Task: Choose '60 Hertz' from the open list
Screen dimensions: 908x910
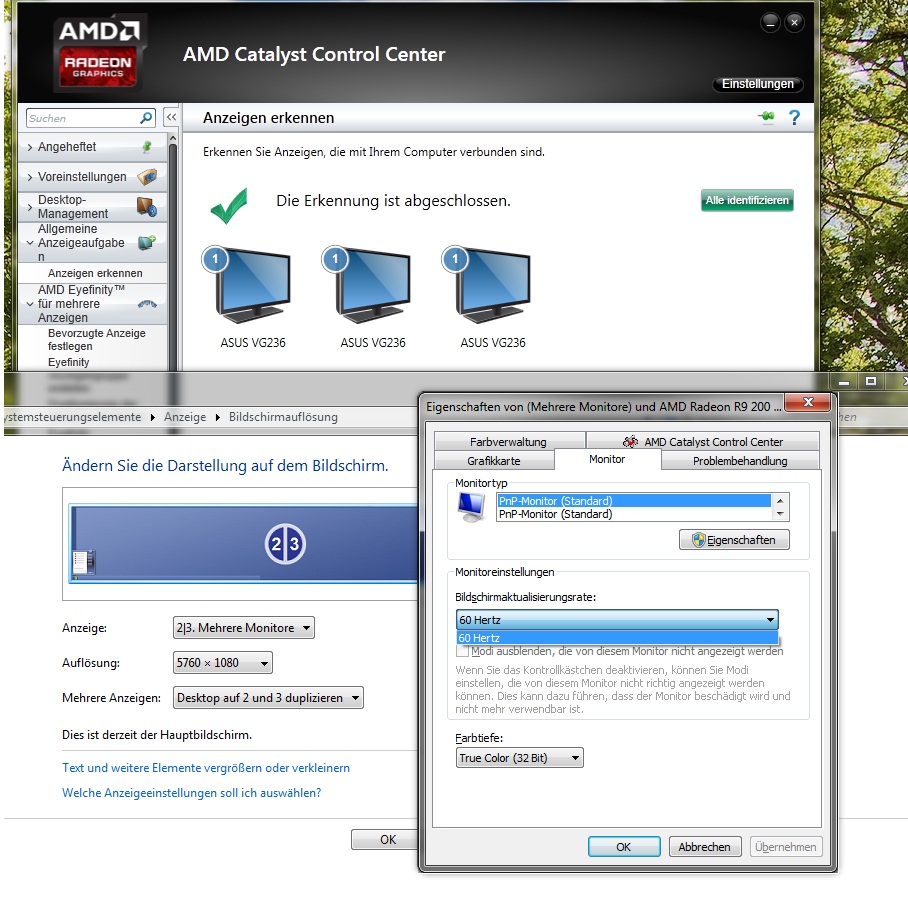Action: click(617, 638)
